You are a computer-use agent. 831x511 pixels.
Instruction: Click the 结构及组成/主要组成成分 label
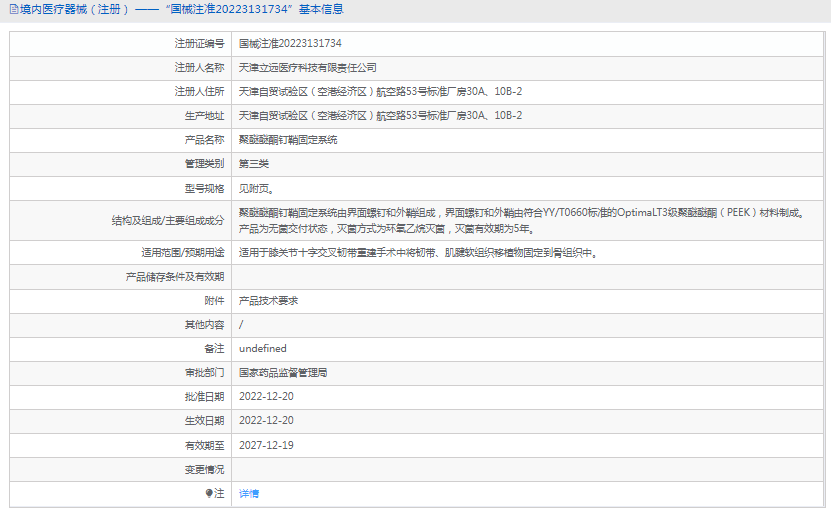tap(168, 221)
